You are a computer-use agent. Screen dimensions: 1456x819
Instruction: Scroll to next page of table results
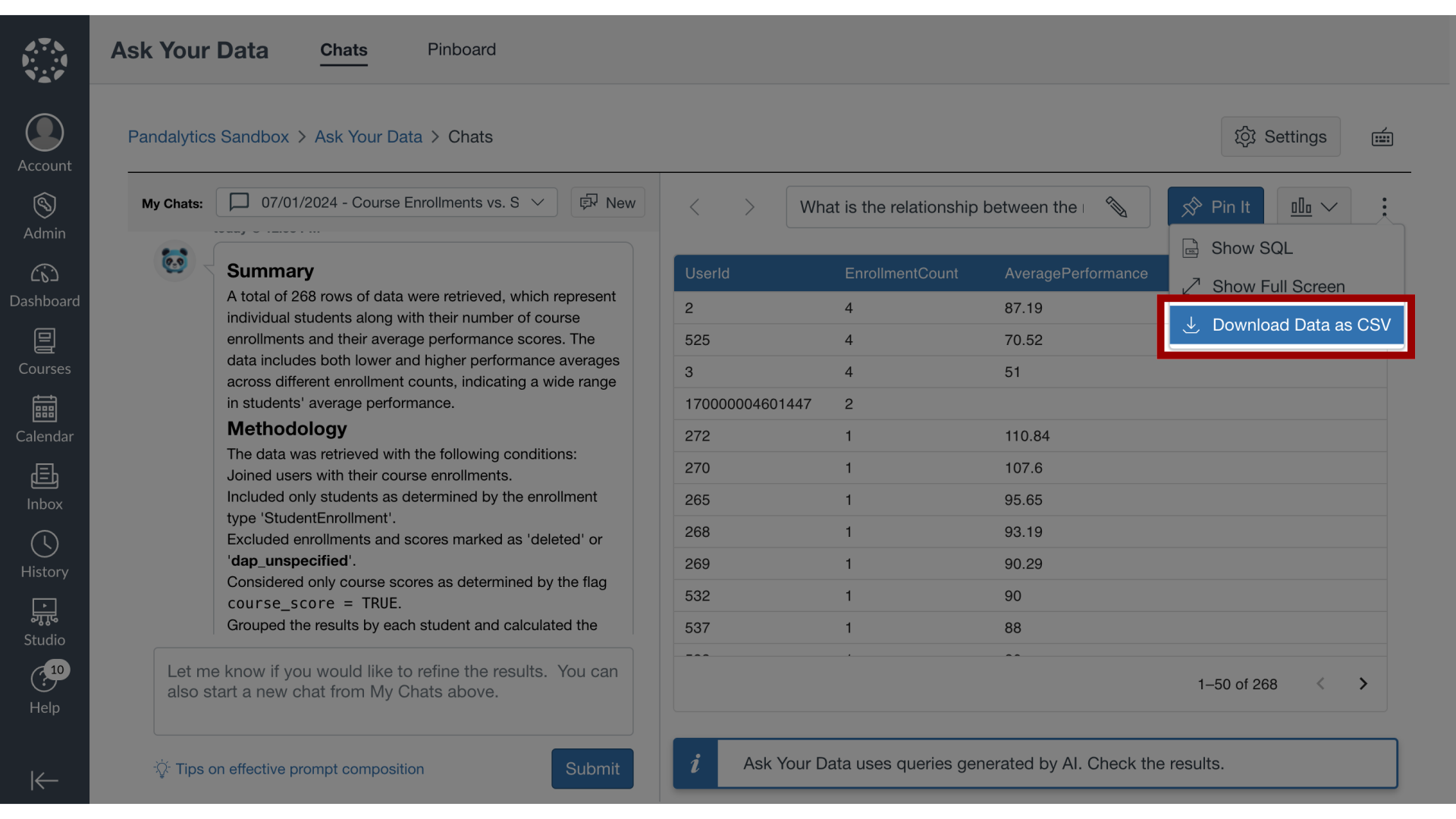point(1363,684)
